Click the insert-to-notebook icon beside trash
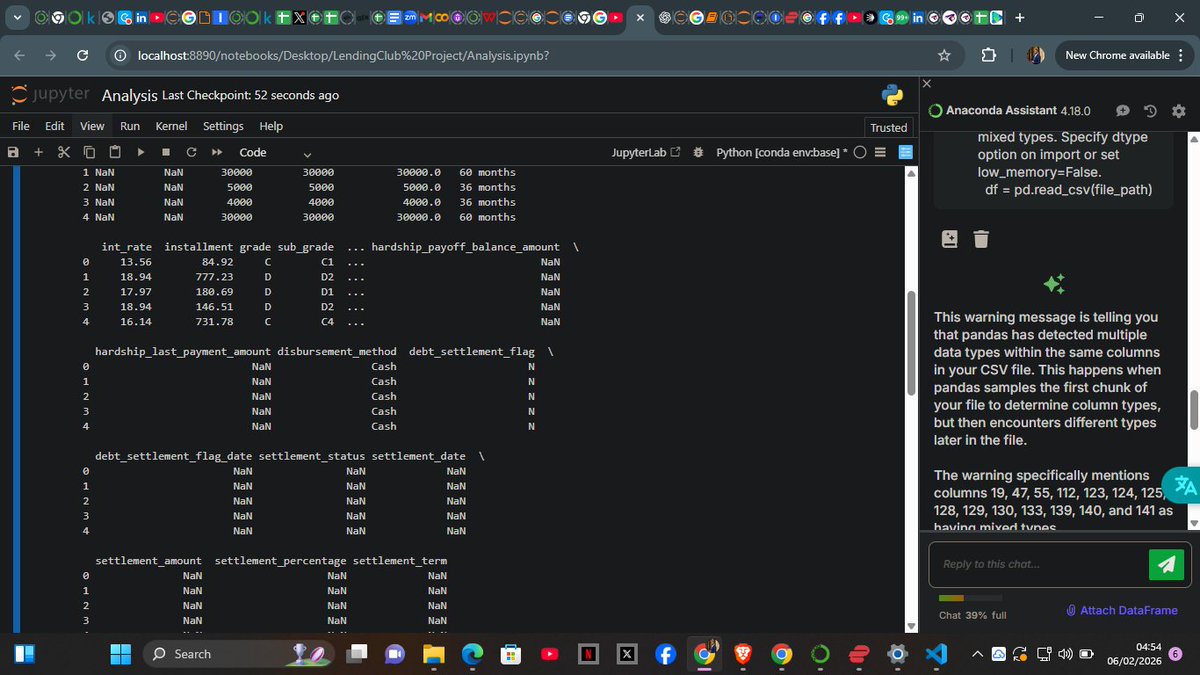The height and width of the screenshot is (675, 1200). click(x=950, y=238)
